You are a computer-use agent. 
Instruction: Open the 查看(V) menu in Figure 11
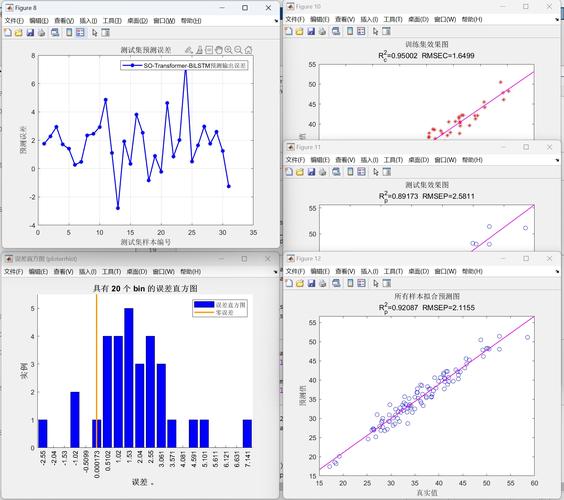[345, 160]
